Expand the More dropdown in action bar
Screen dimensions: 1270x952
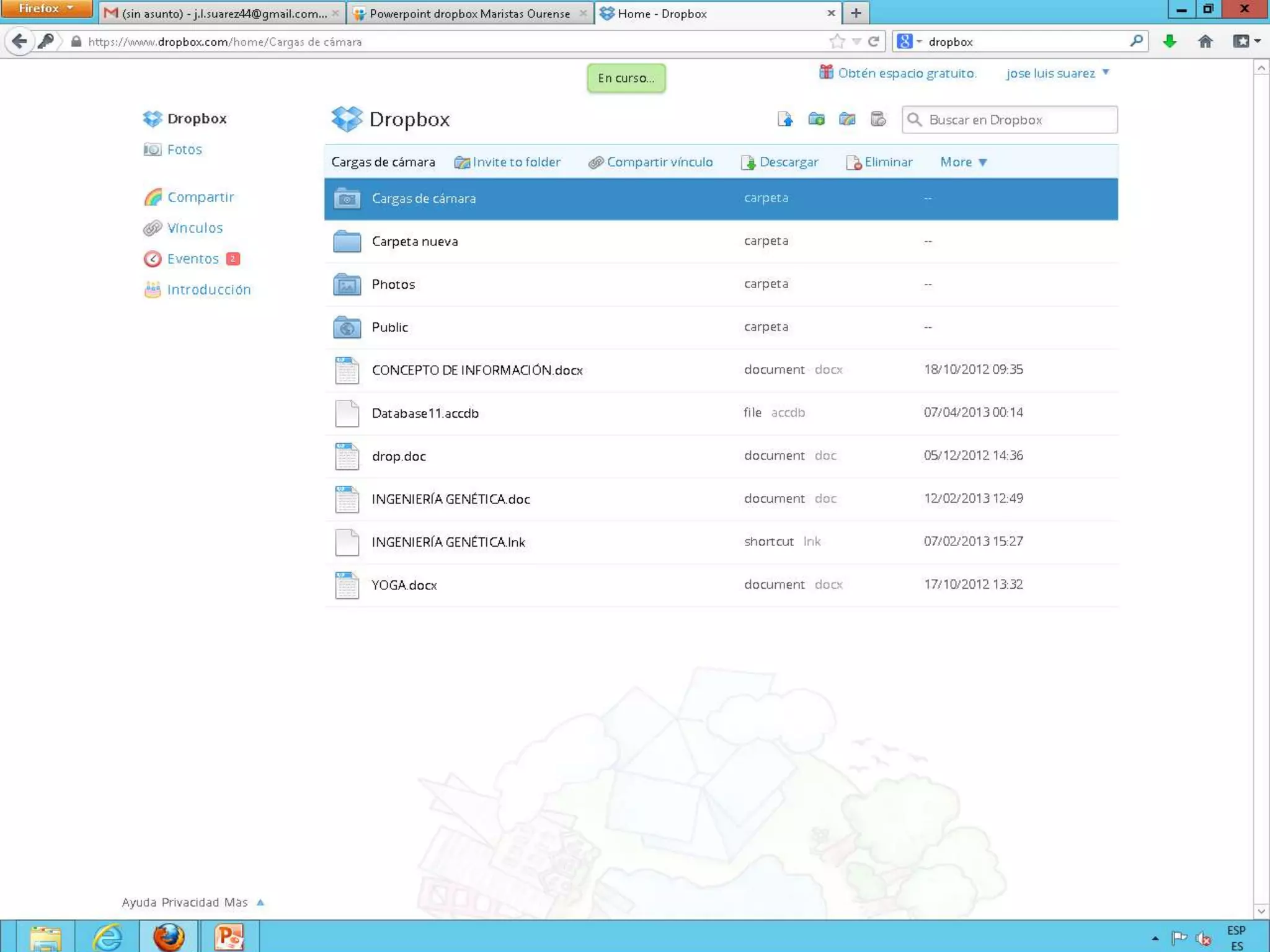(x=963, y=162)
